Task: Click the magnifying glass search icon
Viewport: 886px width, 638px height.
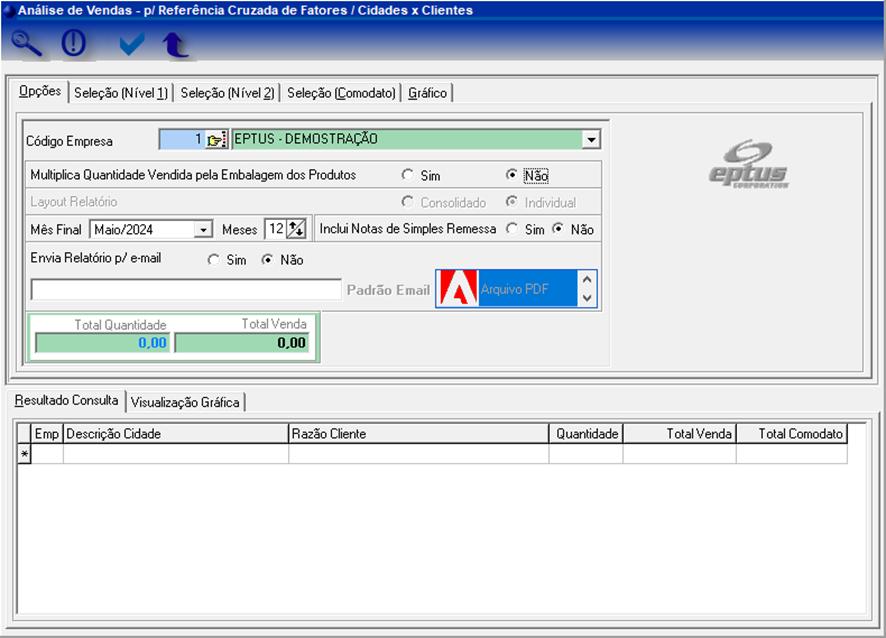Action: coord(27,45)
